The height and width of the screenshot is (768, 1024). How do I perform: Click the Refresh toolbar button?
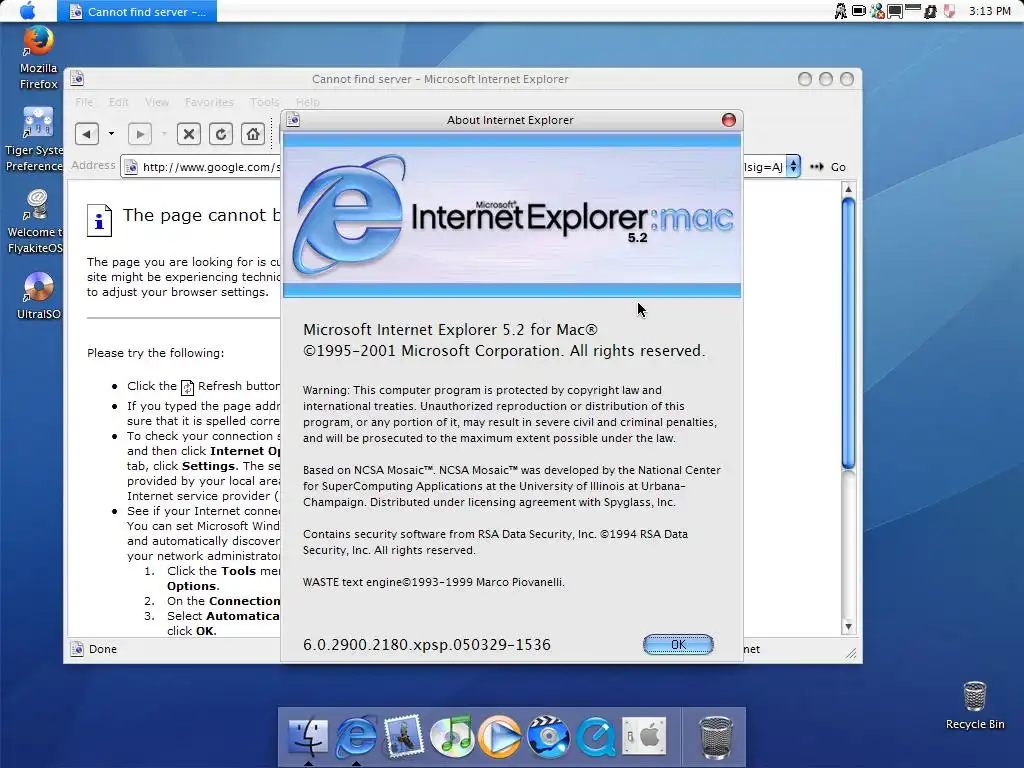click(x=221, y=134)
